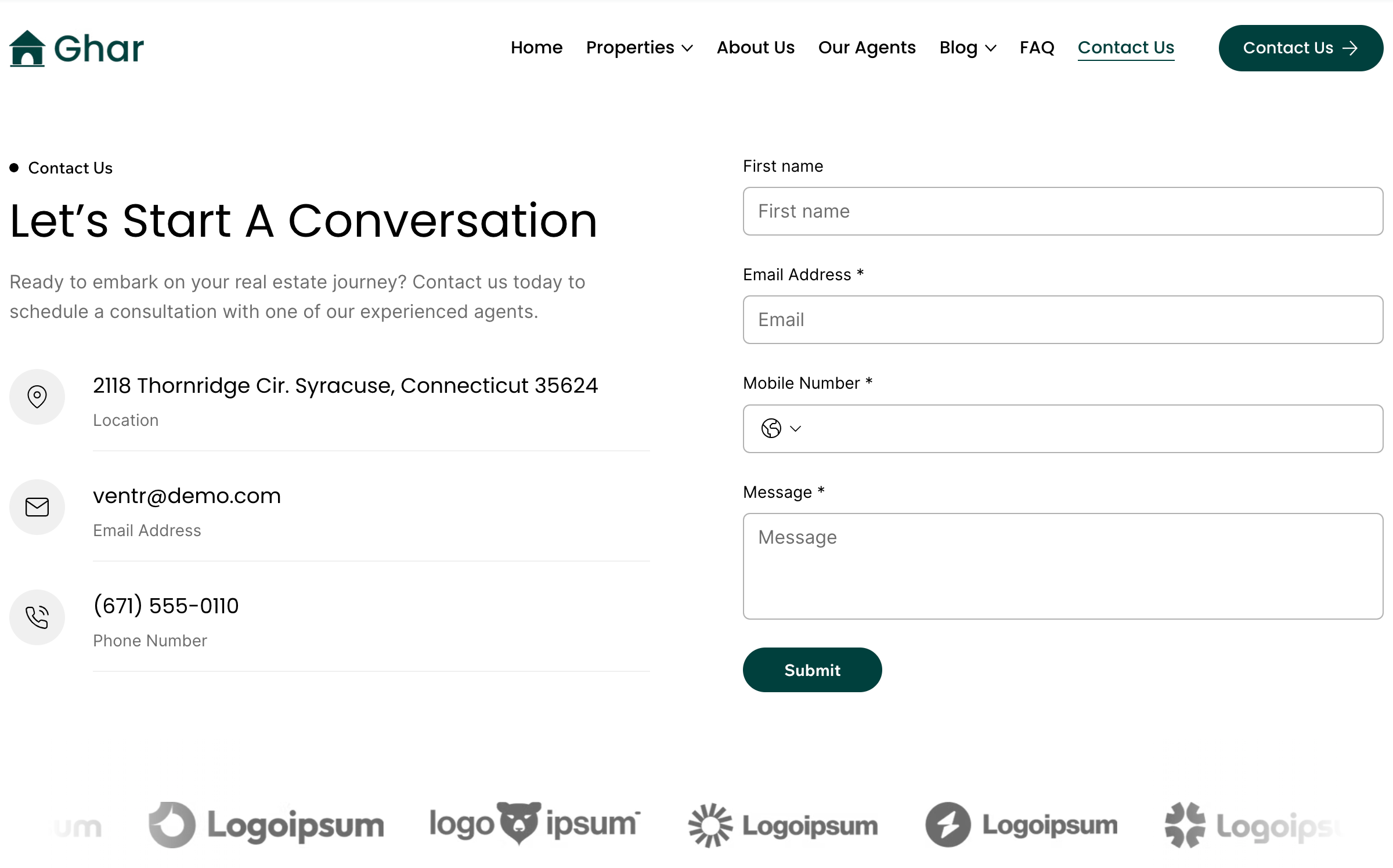1393x868 pixels.
Task: Click the ventr@demo.com email link
Action: (187, 496)
